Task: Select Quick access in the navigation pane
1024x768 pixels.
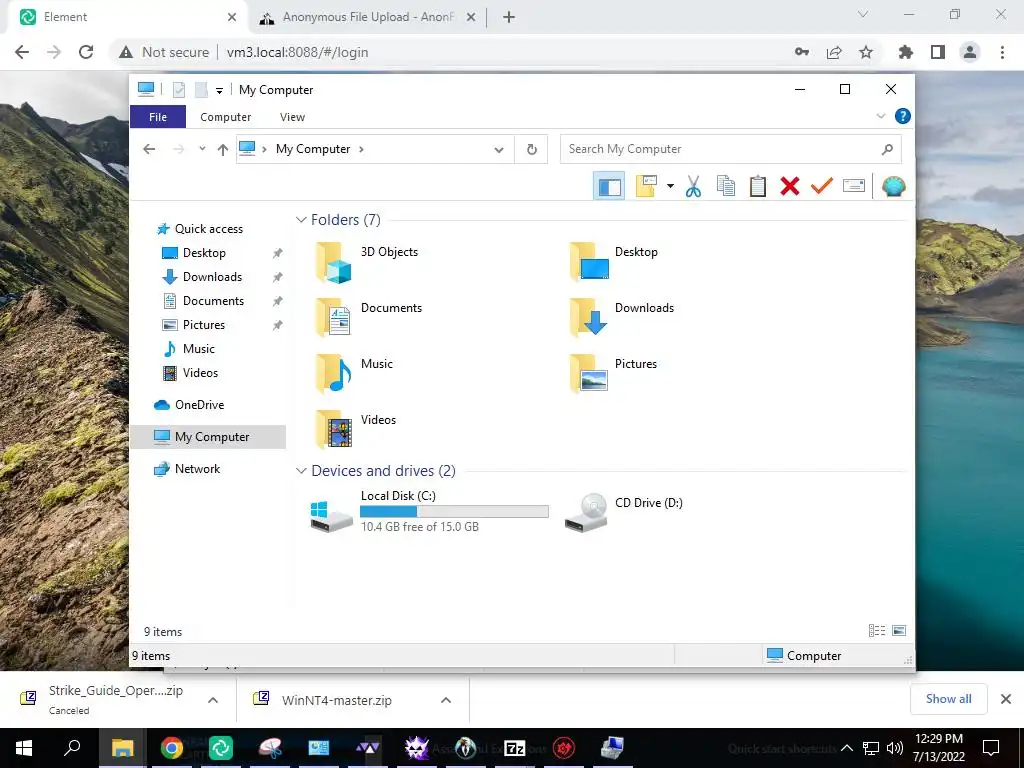Action: (x=208, y=229)
